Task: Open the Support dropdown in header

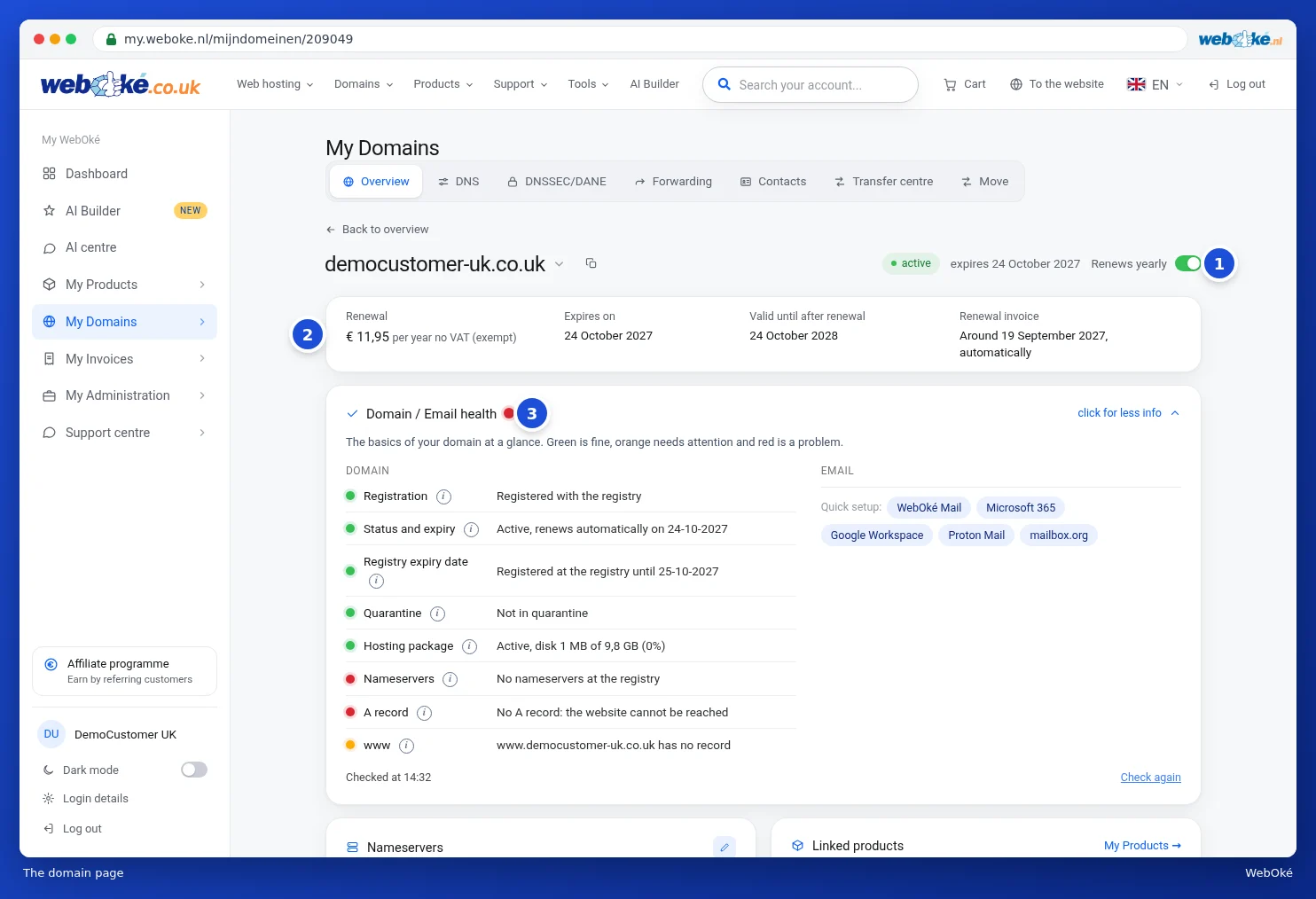Action: [x=521, y=84]
